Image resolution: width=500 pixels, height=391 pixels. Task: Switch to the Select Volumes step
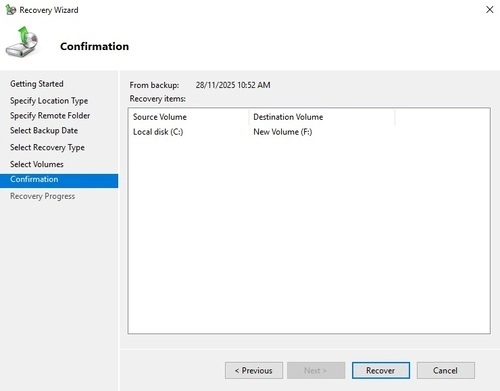click(37, 164)
